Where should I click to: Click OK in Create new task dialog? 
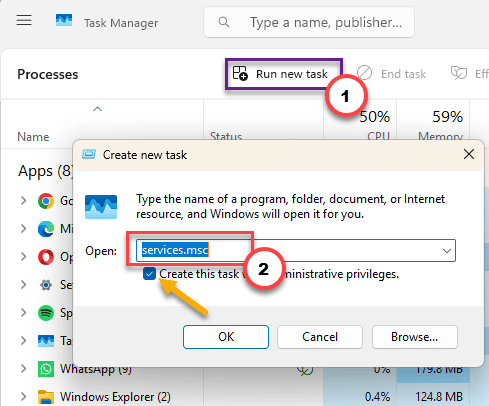[x=226, y=337]
